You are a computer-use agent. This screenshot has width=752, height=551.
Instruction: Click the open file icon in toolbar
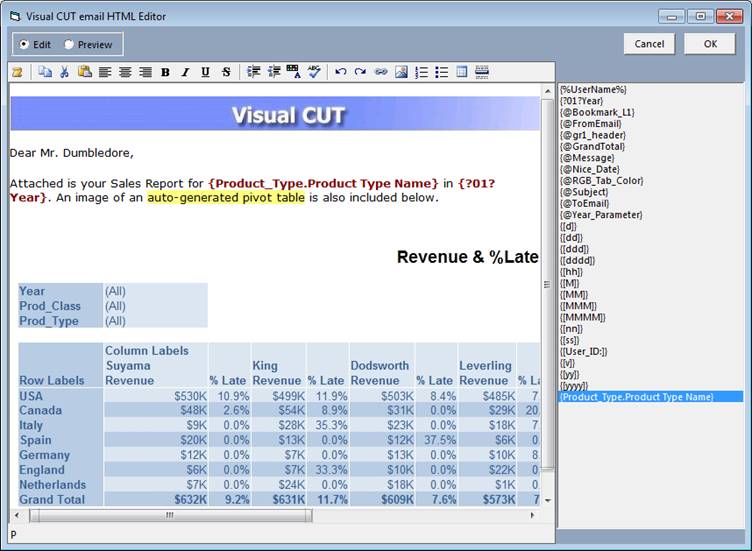point(18,72)
